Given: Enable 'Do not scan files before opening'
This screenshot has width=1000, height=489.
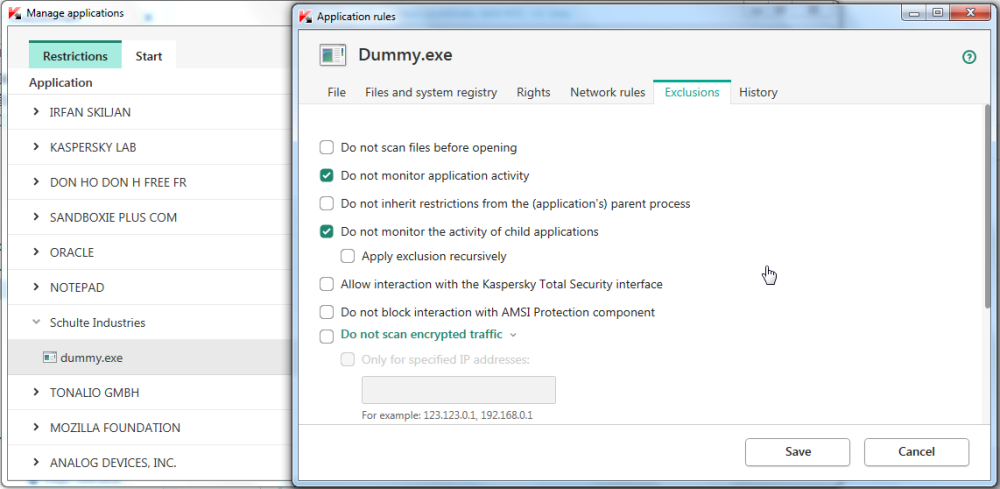Looking at the screenshot, I should 326,148.
